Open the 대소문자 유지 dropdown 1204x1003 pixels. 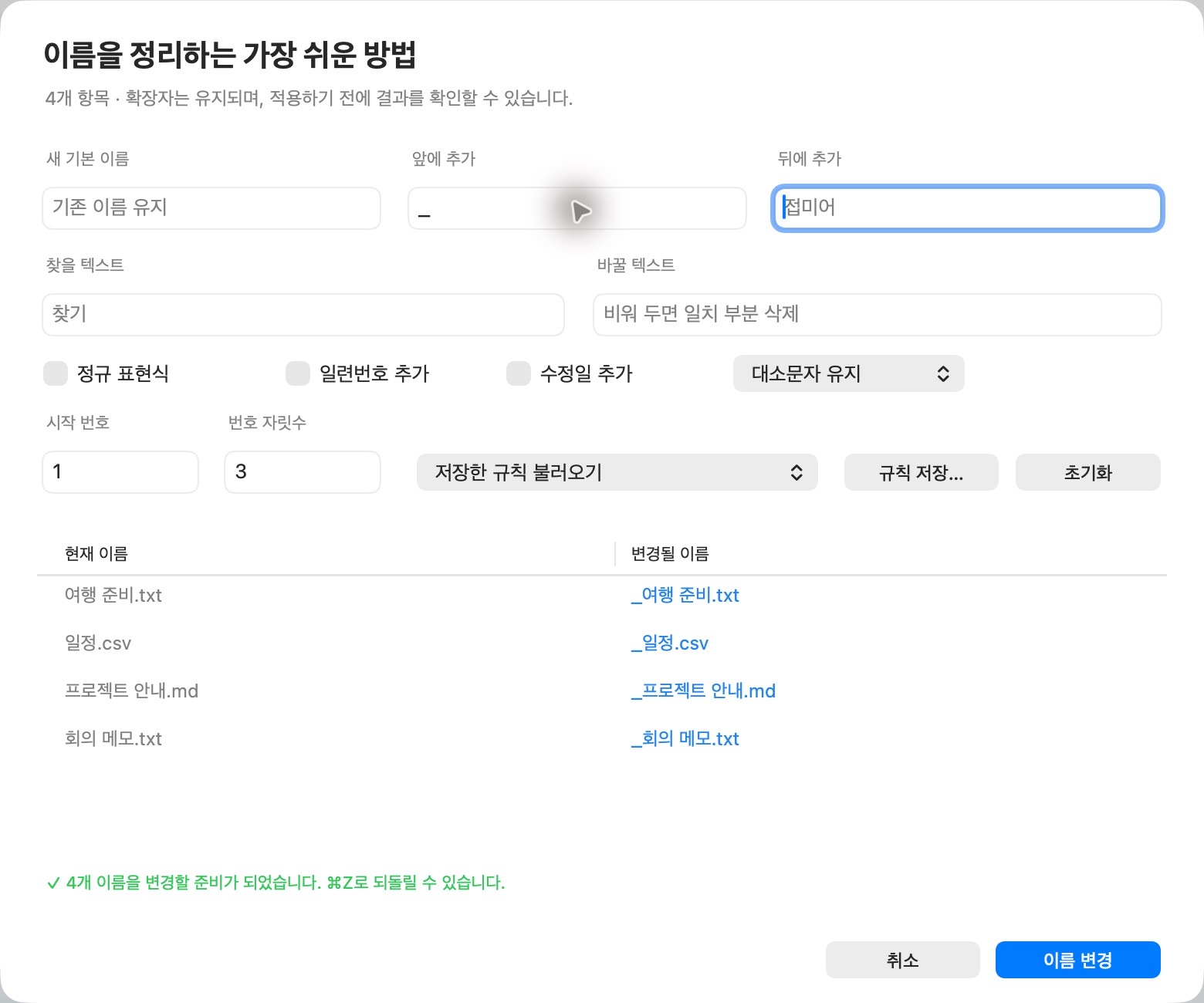pyautogui.click(x=848, y=374)
